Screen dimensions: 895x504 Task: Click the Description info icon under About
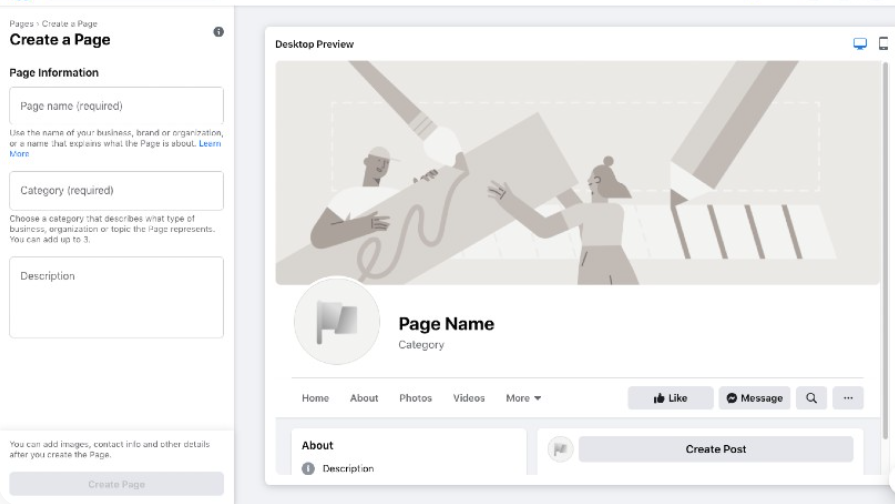308,469
